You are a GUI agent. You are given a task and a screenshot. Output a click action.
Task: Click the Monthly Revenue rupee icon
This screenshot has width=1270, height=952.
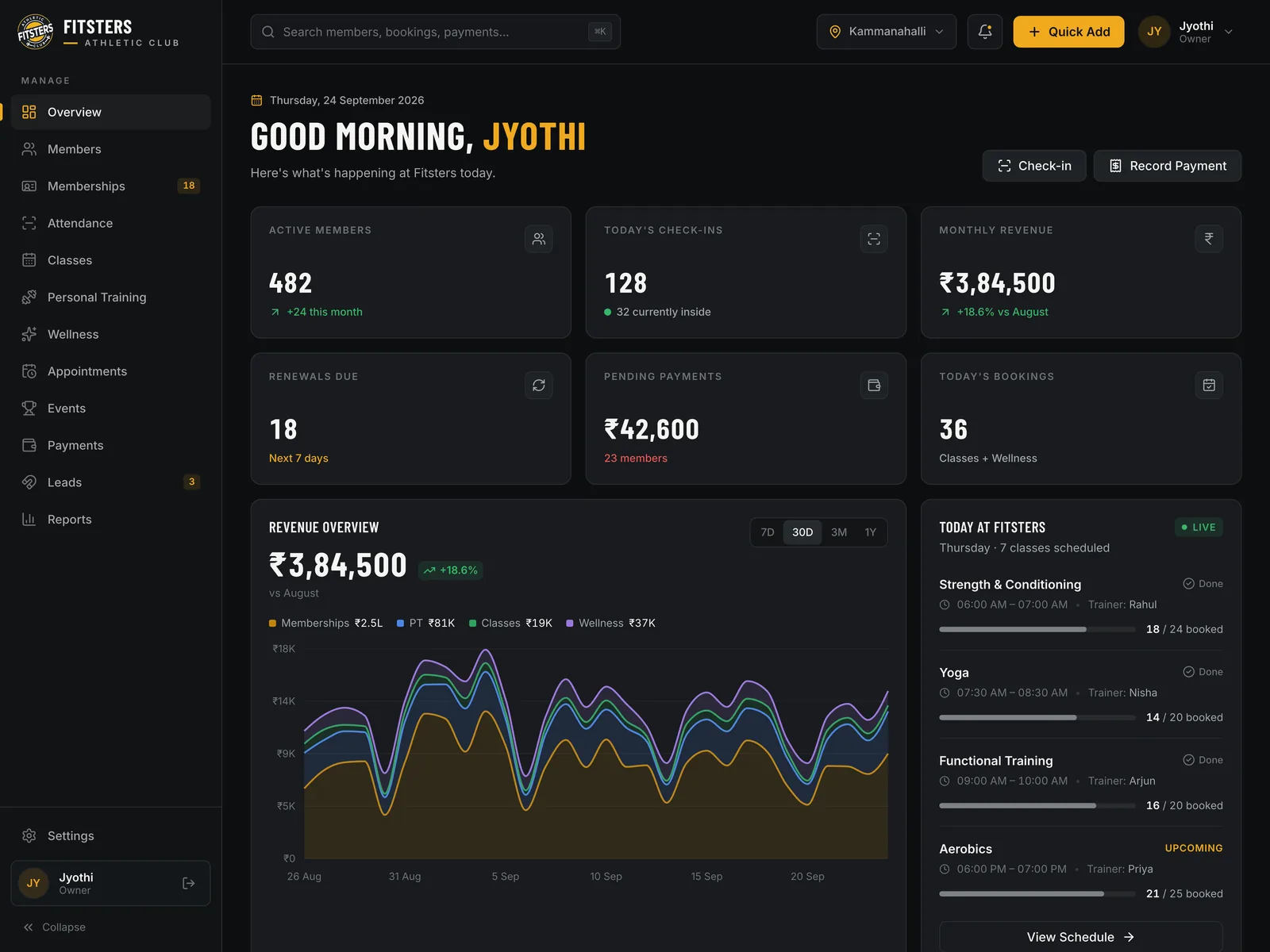tap(1209, 239)
